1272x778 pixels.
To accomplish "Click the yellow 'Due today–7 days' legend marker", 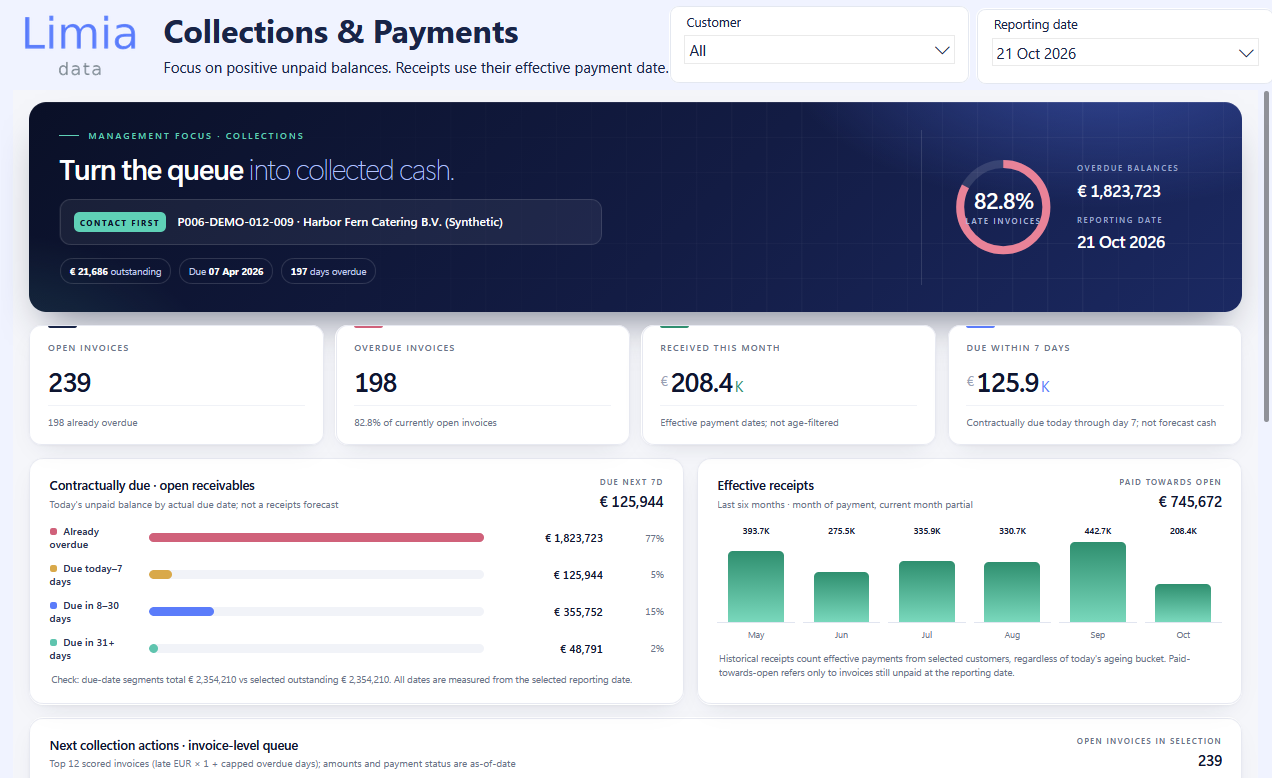I will [53, 568].
